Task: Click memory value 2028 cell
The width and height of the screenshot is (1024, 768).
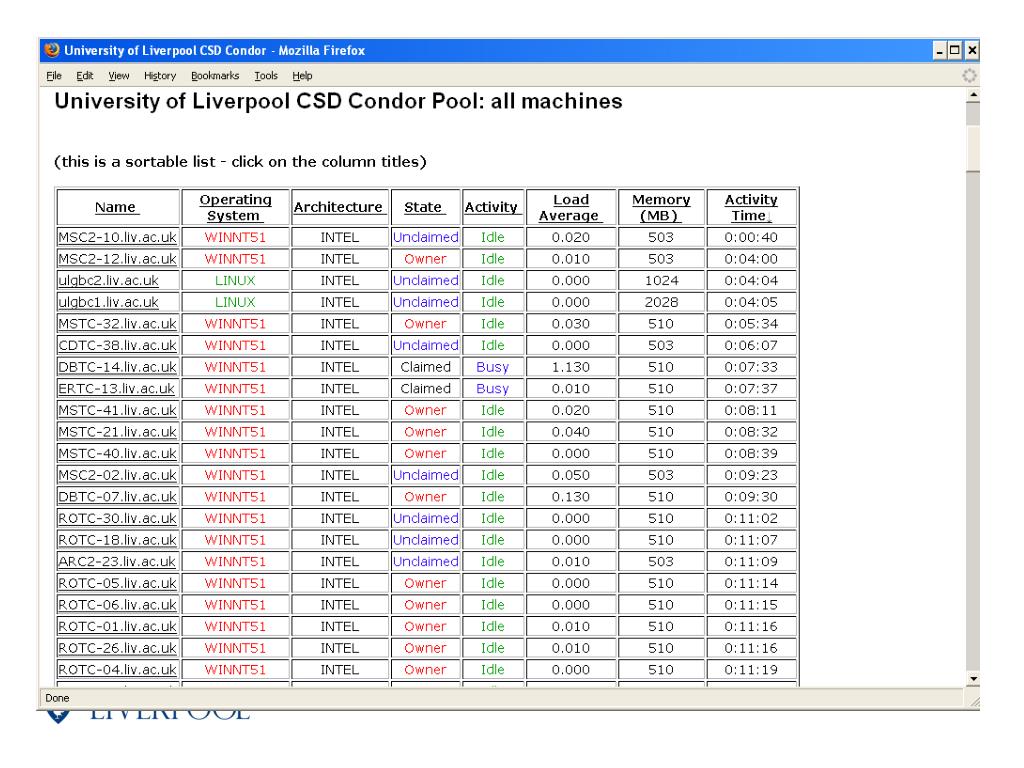Action: click(661, 302)
